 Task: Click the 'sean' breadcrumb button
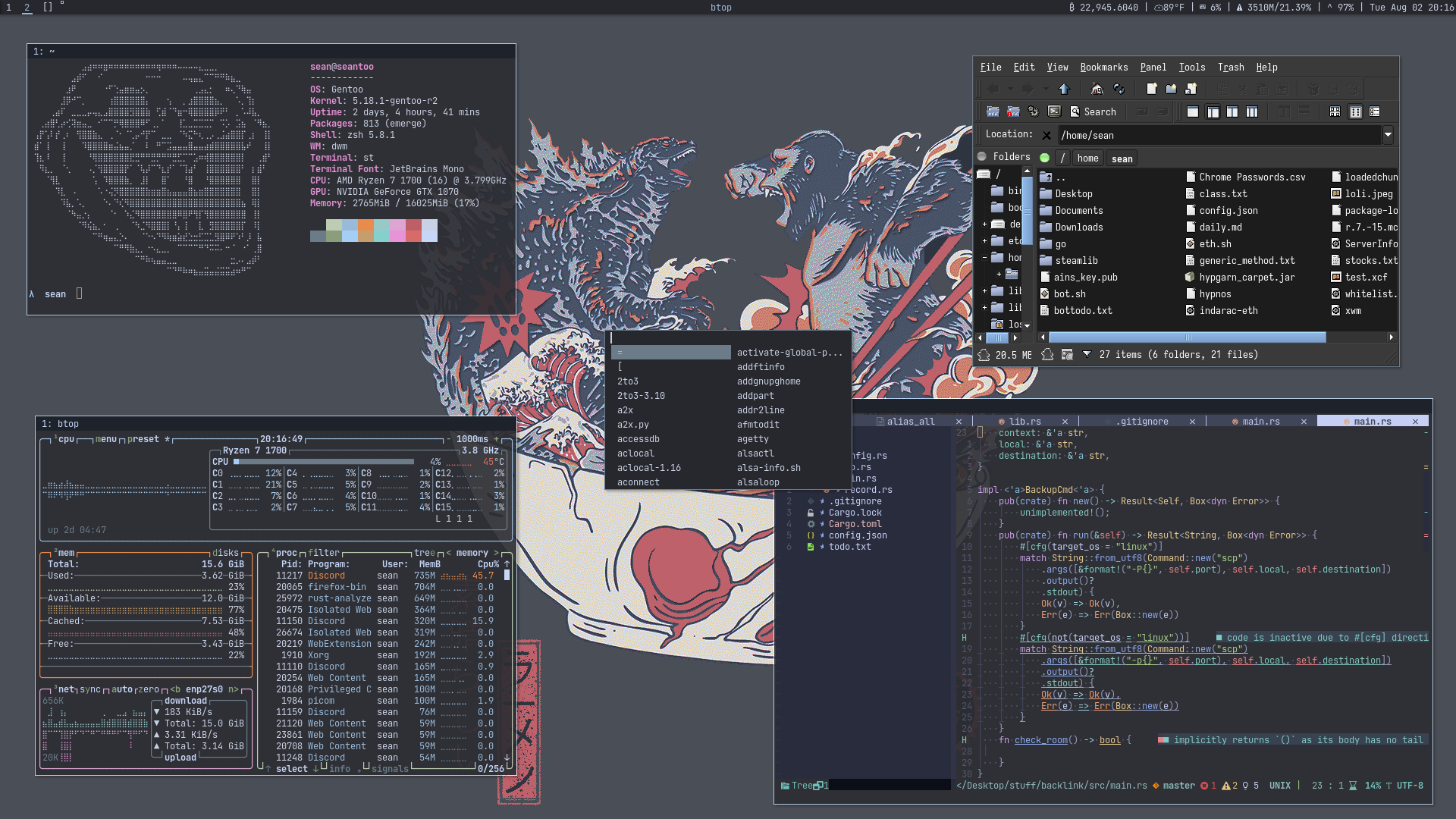[x=1122, y=158]
